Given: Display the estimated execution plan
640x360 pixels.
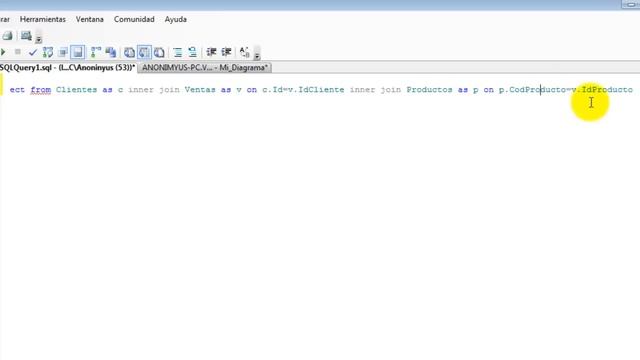Looking at the screenshot, I should [x=48, y=52].
